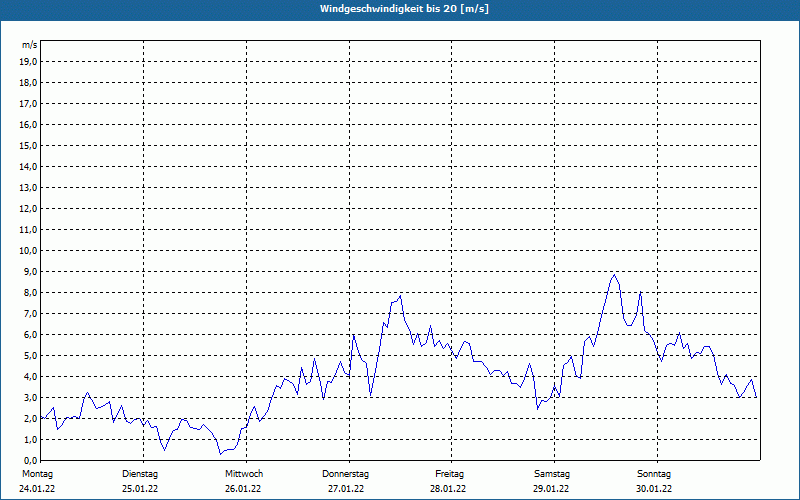800x500 pixels.
Task: Click the Samstag day label
Action: click(552, 474)
